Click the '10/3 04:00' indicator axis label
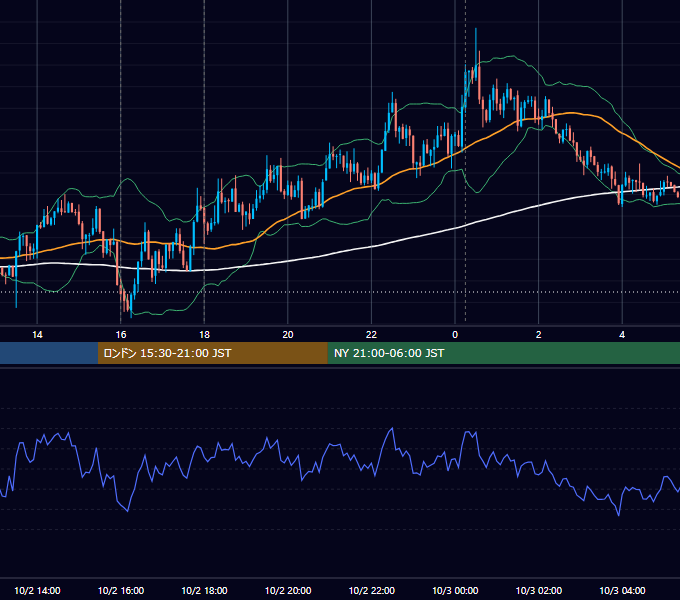 622,590
